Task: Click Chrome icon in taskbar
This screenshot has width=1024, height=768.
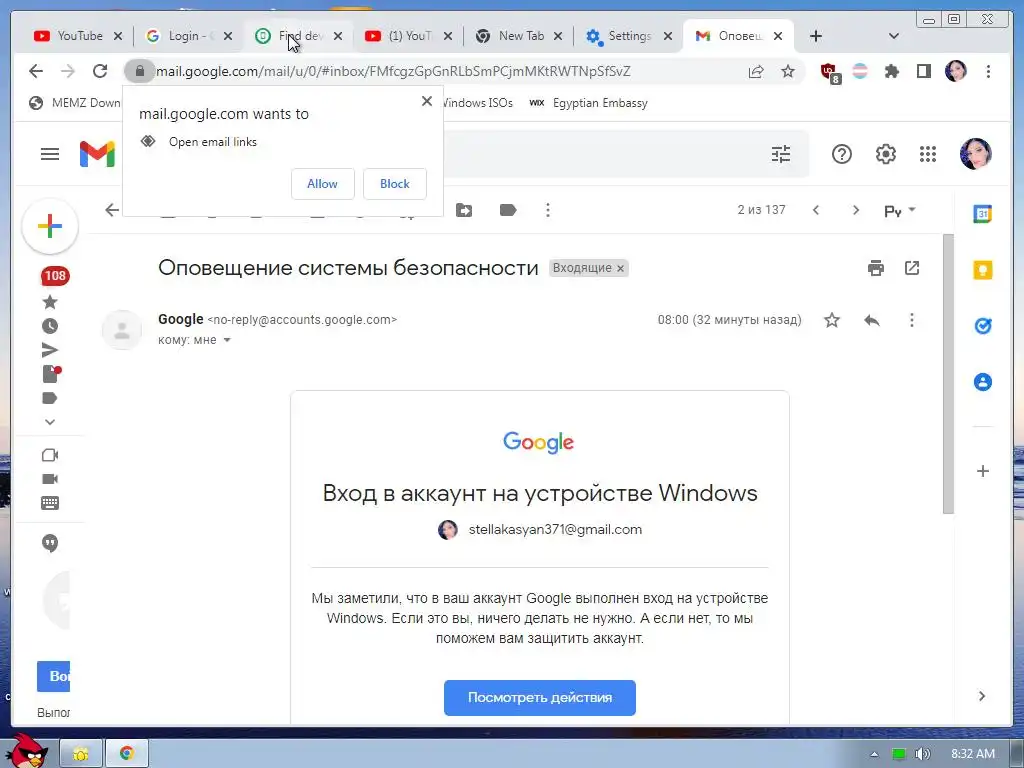Action: (127, 753)
